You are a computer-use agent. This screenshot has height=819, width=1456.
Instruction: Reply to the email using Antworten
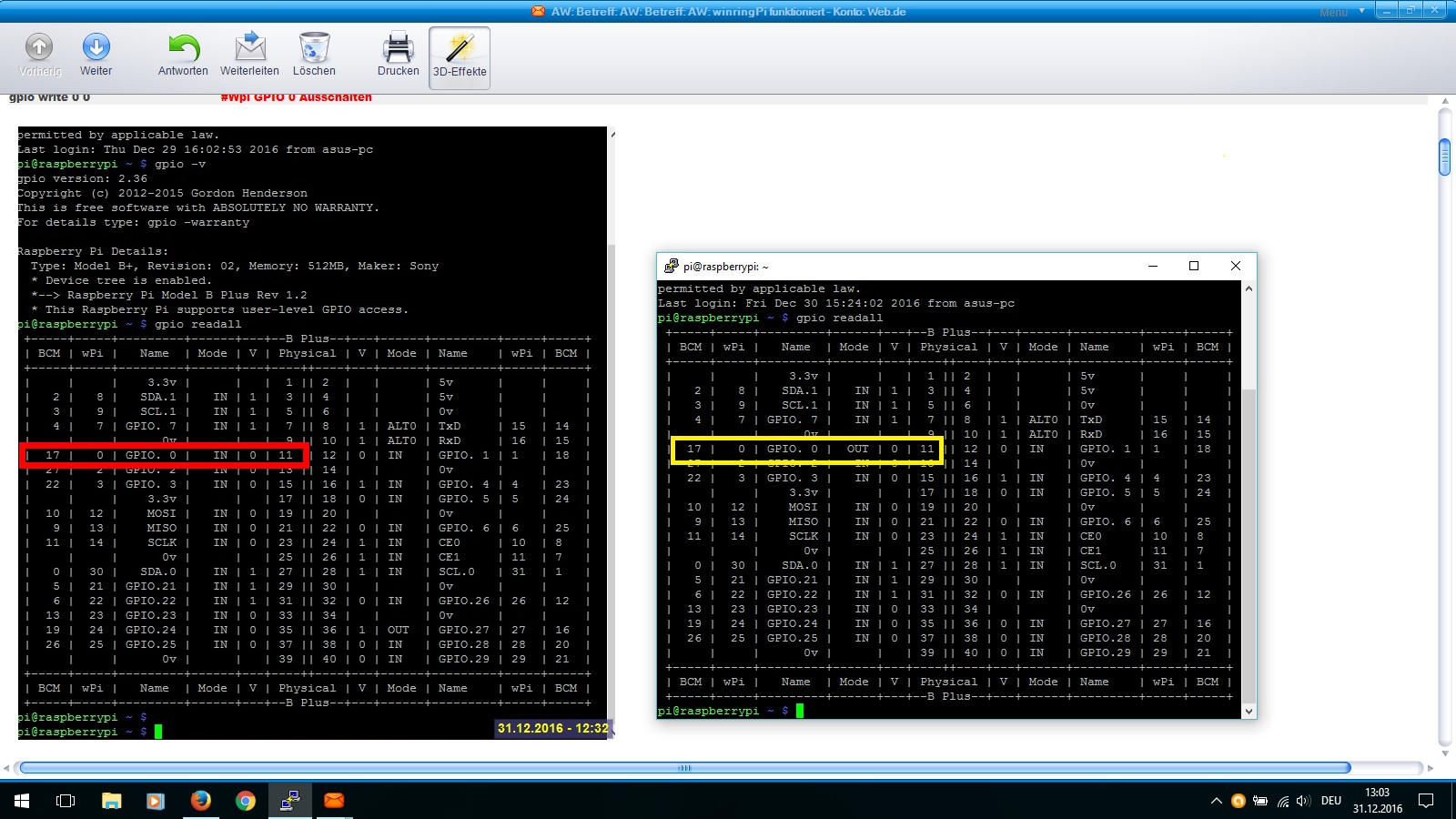(x=183, y=56)
